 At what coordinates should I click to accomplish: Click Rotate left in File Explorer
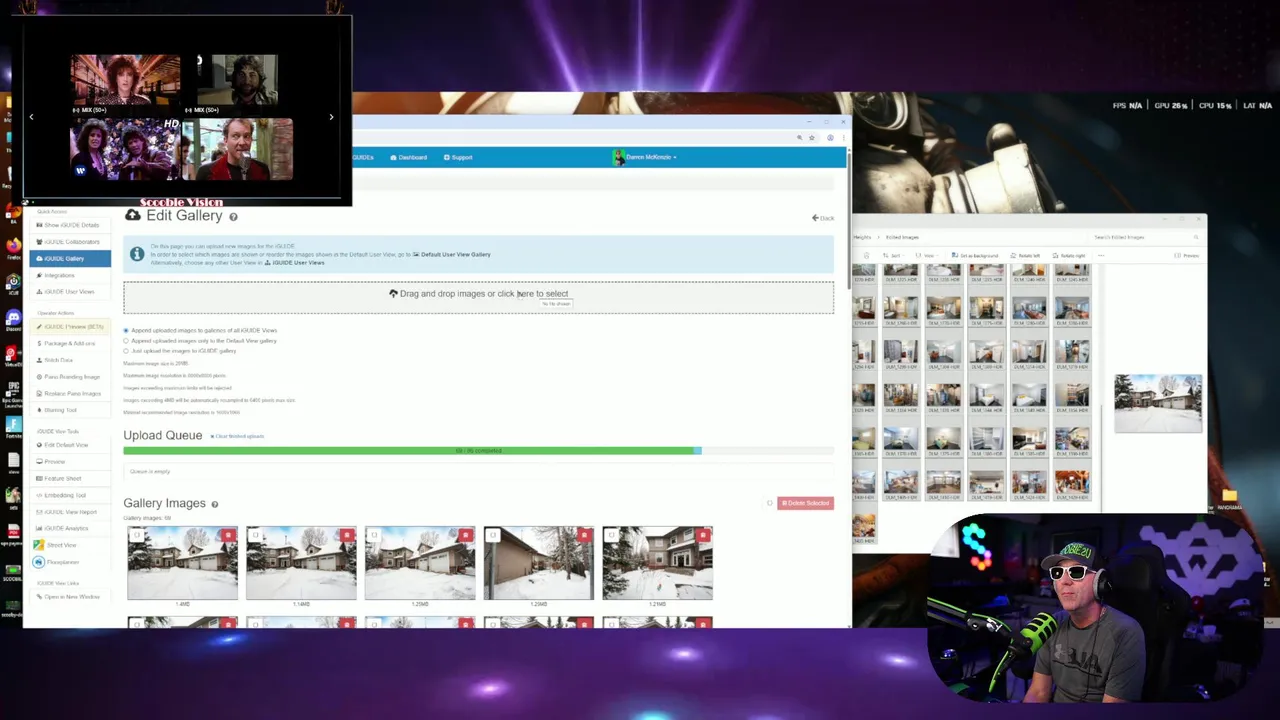coord(1026,256)
